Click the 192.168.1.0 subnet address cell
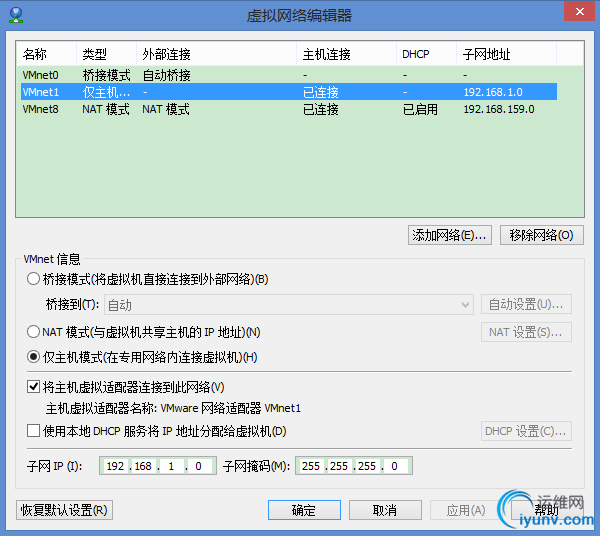Image resolution: width=600 pixels, height=536 pixels. click(x=493, y=92)
